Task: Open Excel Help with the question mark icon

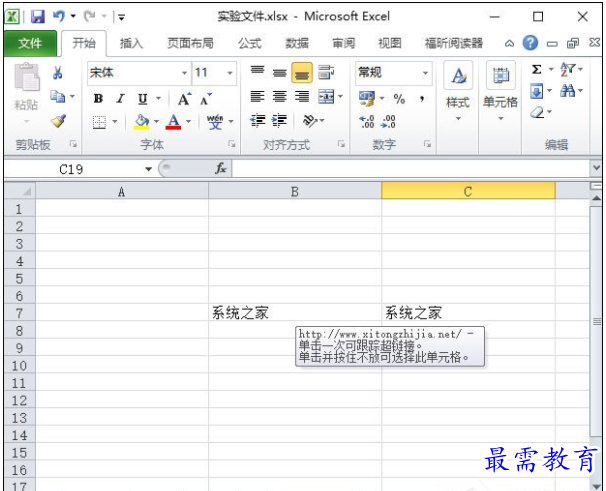Action: coord(530,43)
